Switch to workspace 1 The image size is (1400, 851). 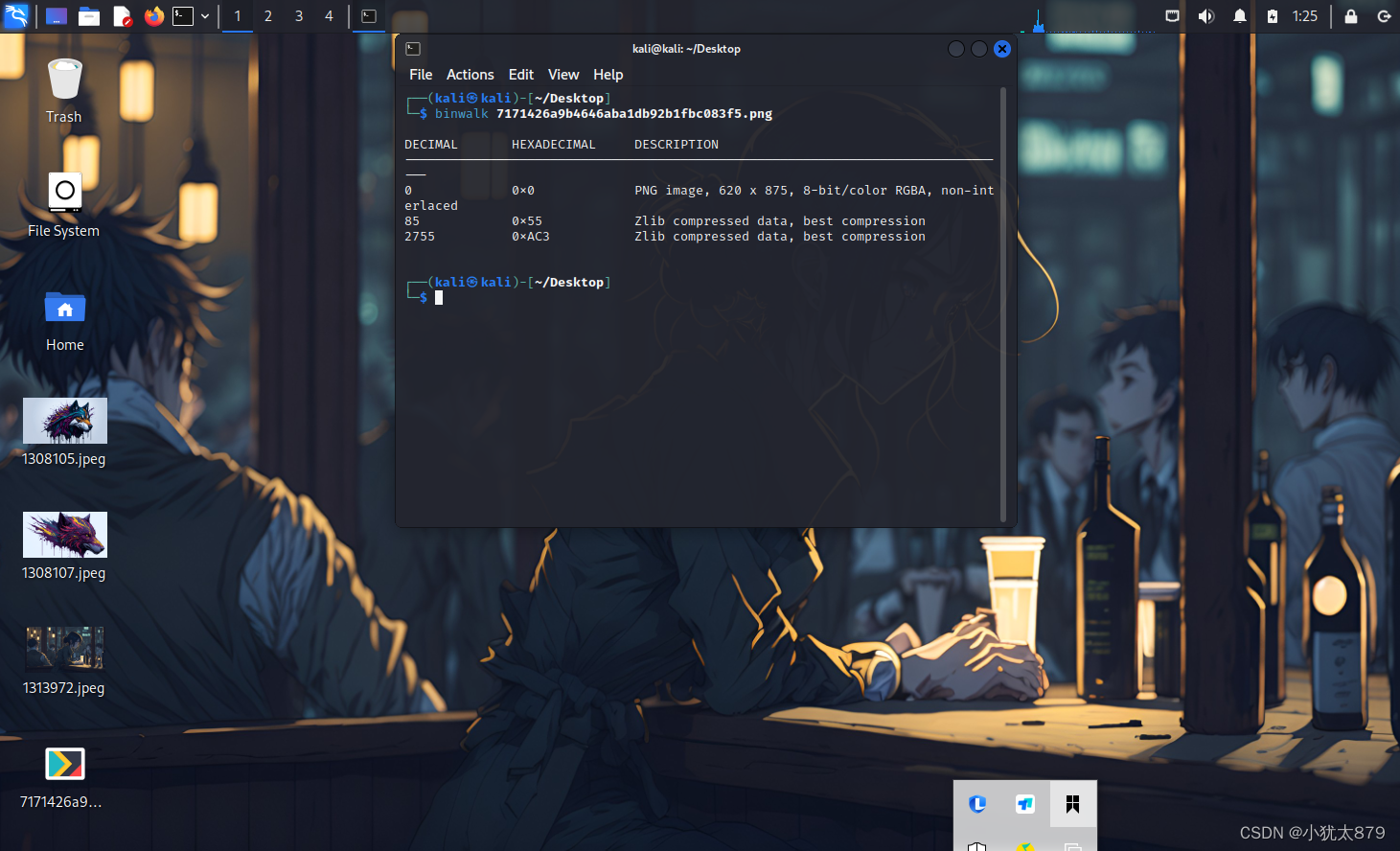pyautogui.click(x=238, y=16)
